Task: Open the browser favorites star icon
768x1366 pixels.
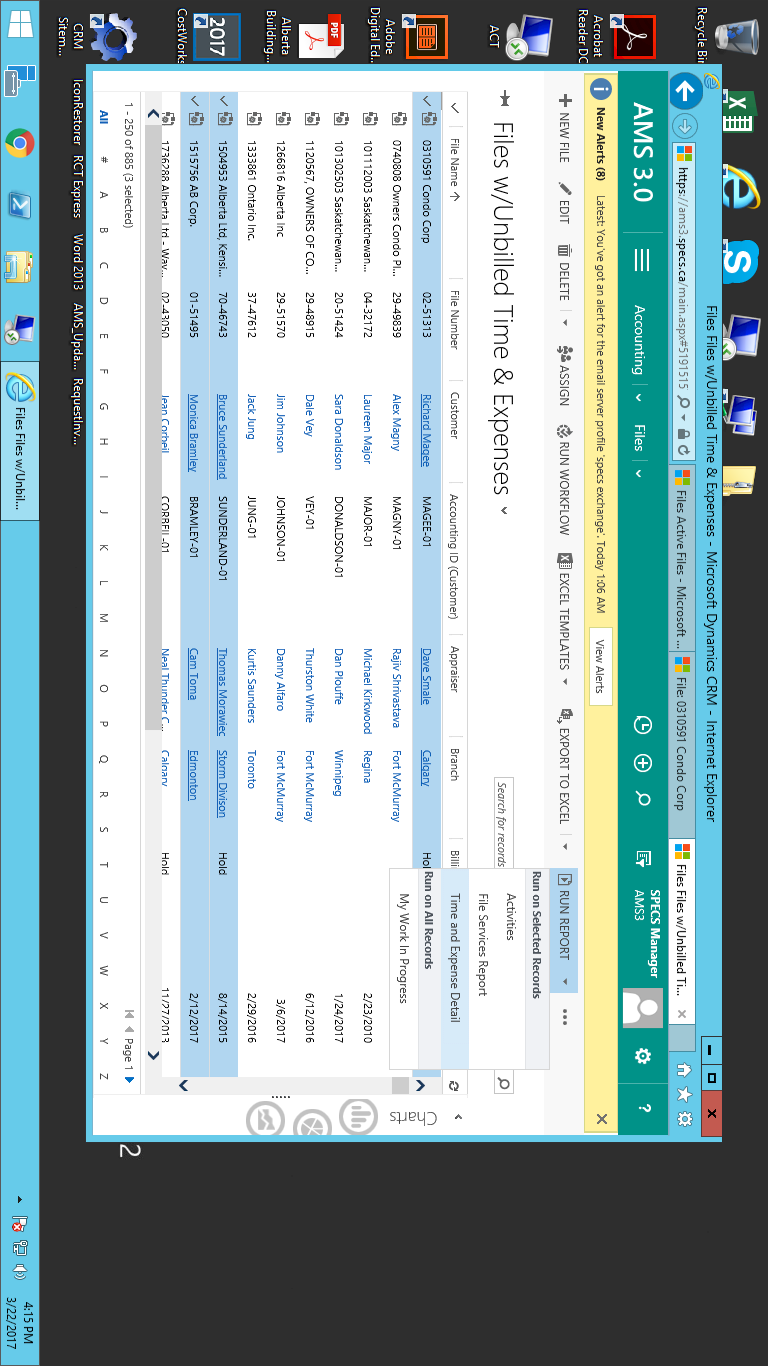Action: 685,1095
